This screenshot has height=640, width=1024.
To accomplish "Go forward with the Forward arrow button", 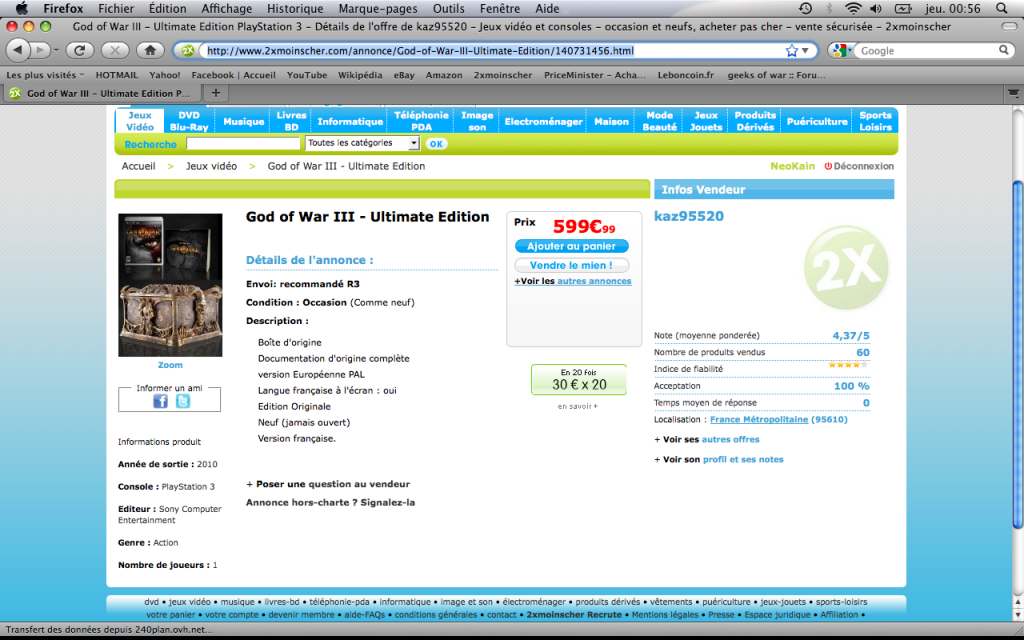I will pos(39,50).
